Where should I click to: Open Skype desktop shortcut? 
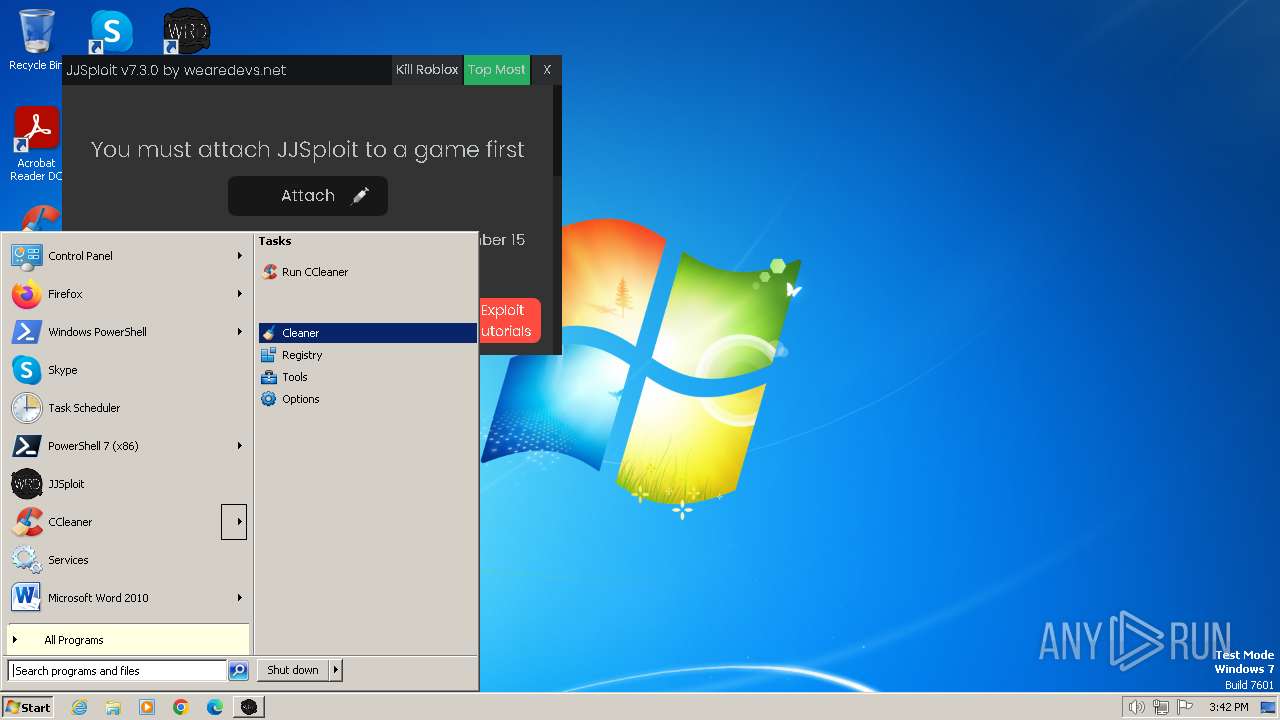111,32
